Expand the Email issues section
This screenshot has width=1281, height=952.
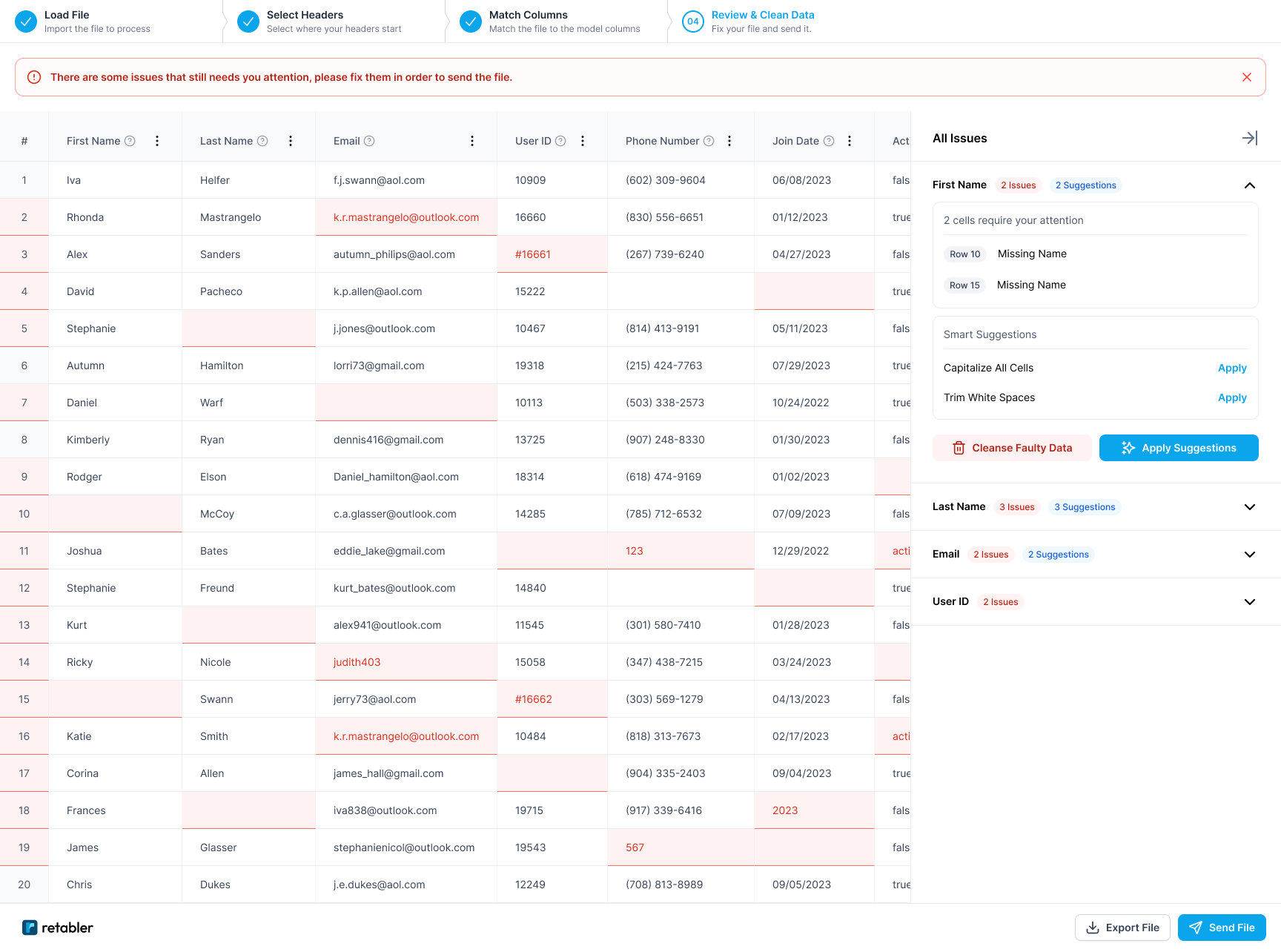tap(1250, 554)
